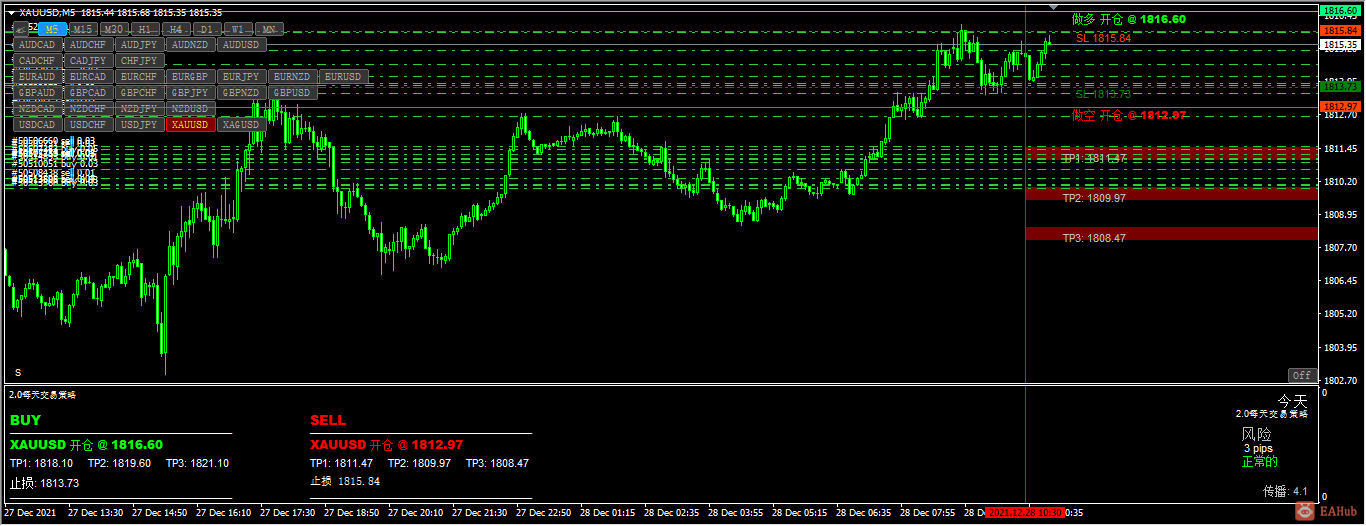Click the red short-entry label ending 1812.97
The width and height of the screenshot is (1366, 526).
point(1129,115)
